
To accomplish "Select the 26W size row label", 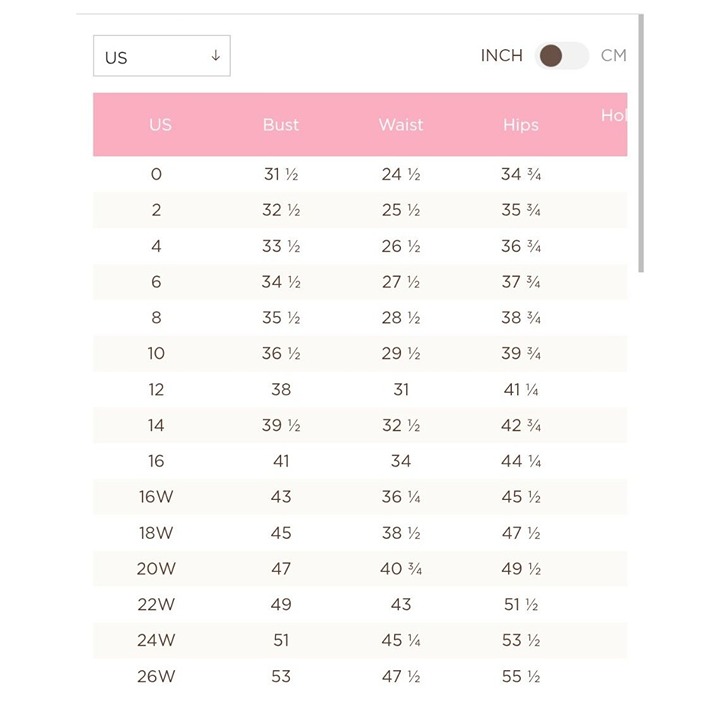I will click(156, 676).
